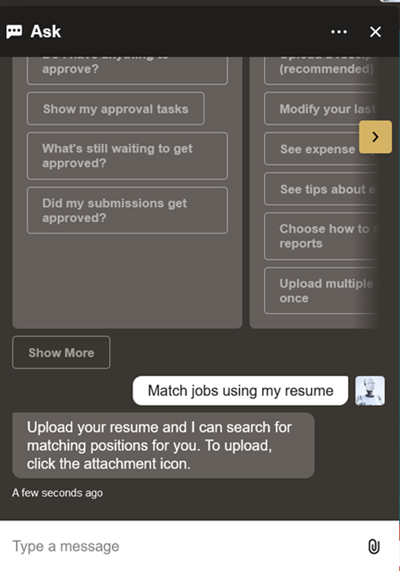Close the Ask chat panel
This screenshot has height=571, width=400.
375,32
